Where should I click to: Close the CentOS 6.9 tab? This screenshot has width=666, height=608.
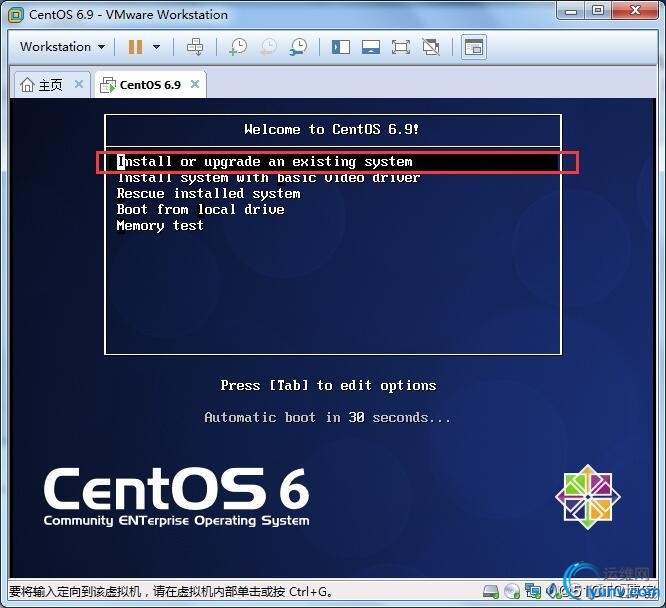pyautogui.click(x=195, y=84)
